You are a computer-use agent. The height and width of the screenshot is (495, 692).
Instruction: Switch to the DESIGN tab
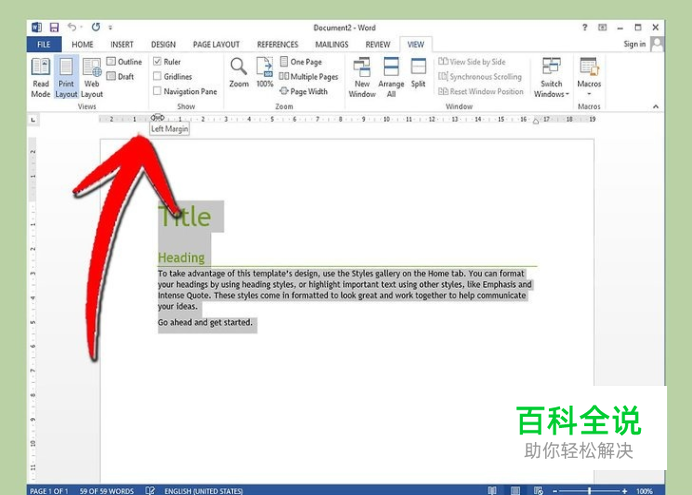[x=163, y=45]
